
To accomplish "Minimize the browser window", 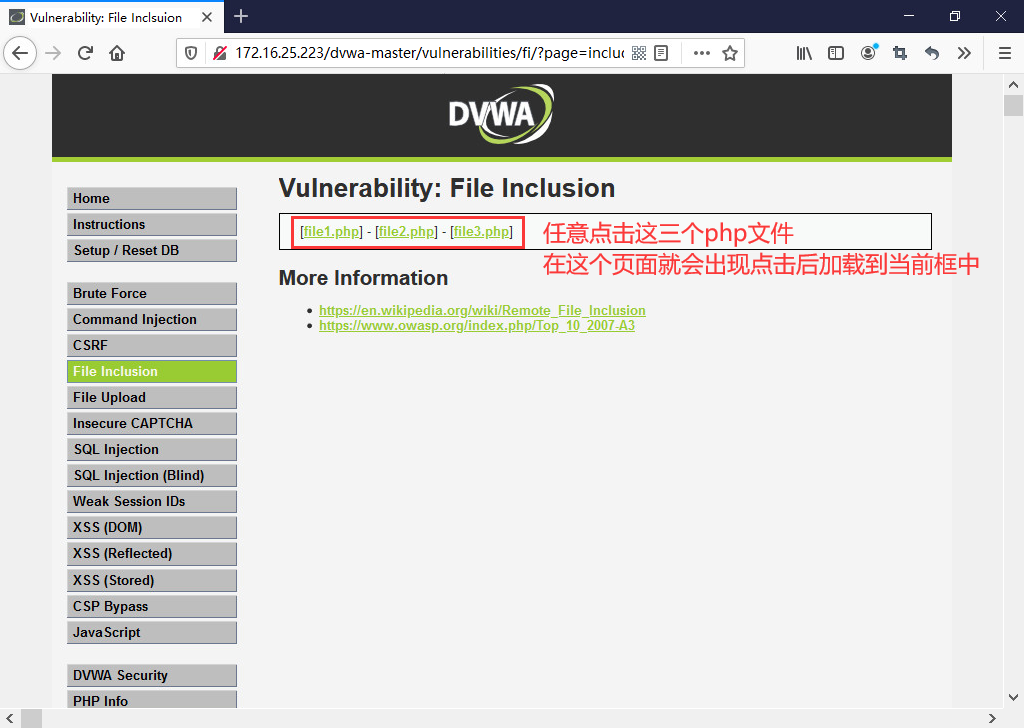I will [909, 16].
